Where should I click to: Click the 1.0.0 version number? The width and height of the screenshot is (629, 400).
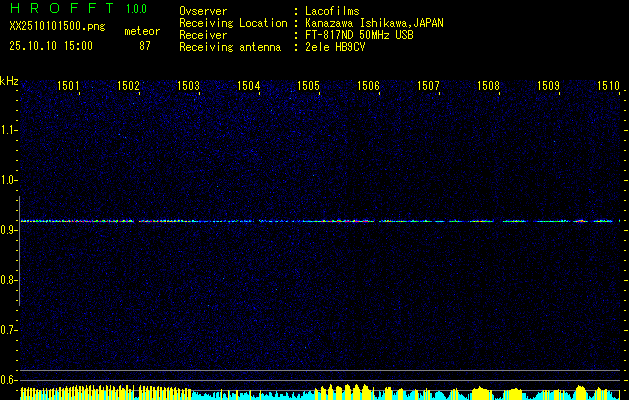point(136,9)
